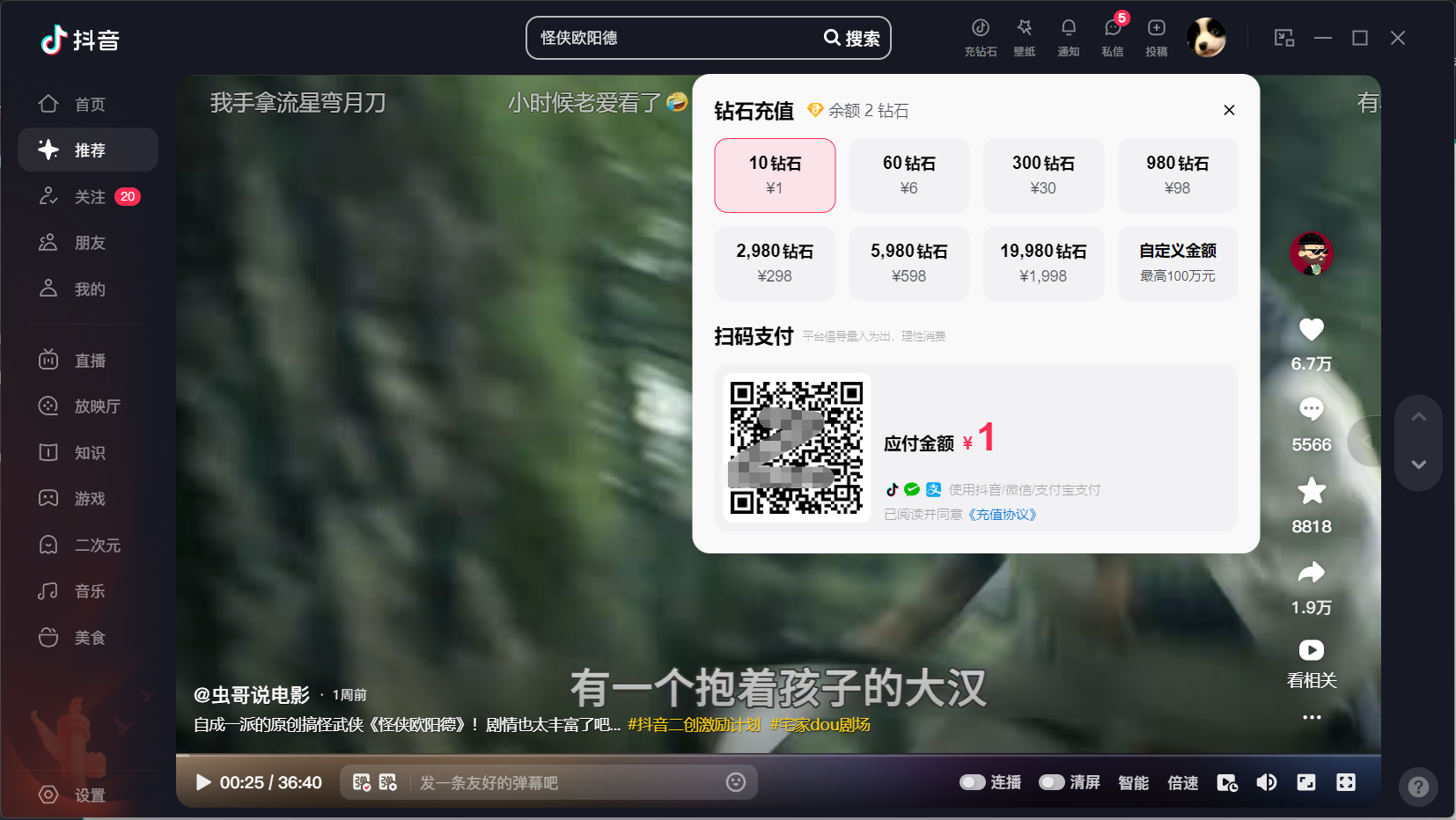Open the 倍速 playback speed menu
1456x820 pixels.
tap(1182, 781)
